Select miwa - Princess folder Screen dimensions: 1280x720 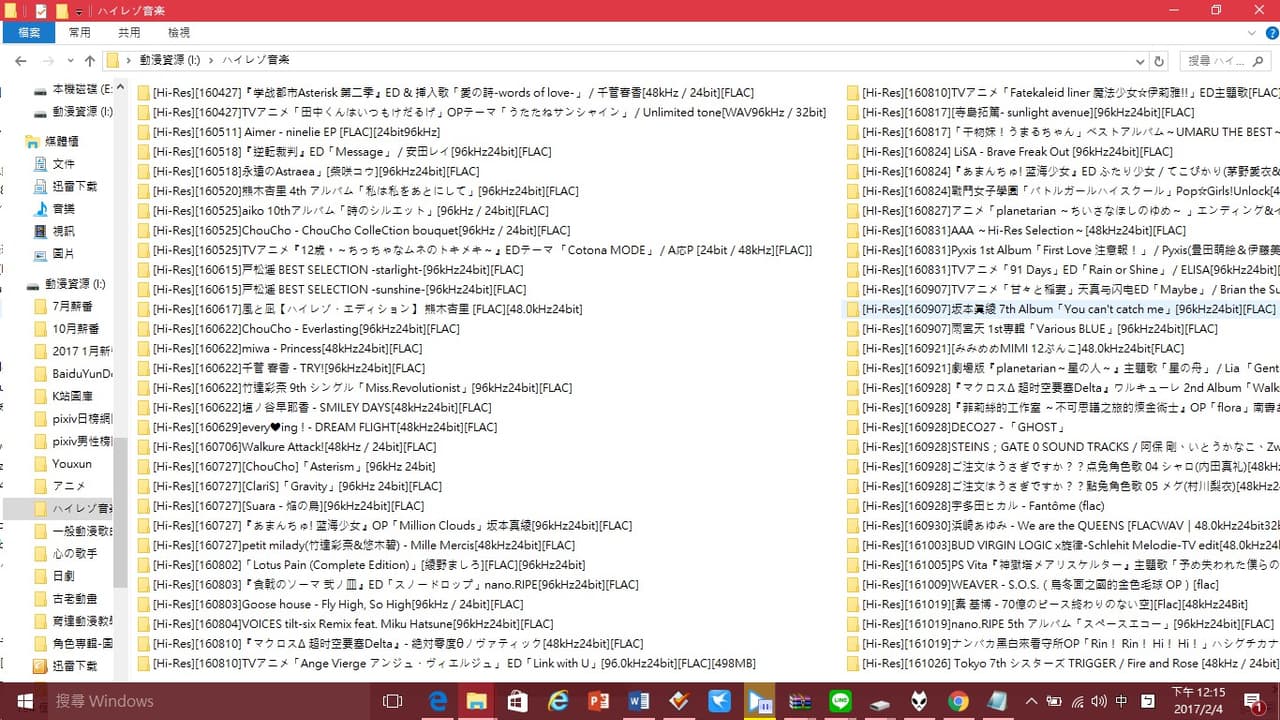click(x=280, y=348)
